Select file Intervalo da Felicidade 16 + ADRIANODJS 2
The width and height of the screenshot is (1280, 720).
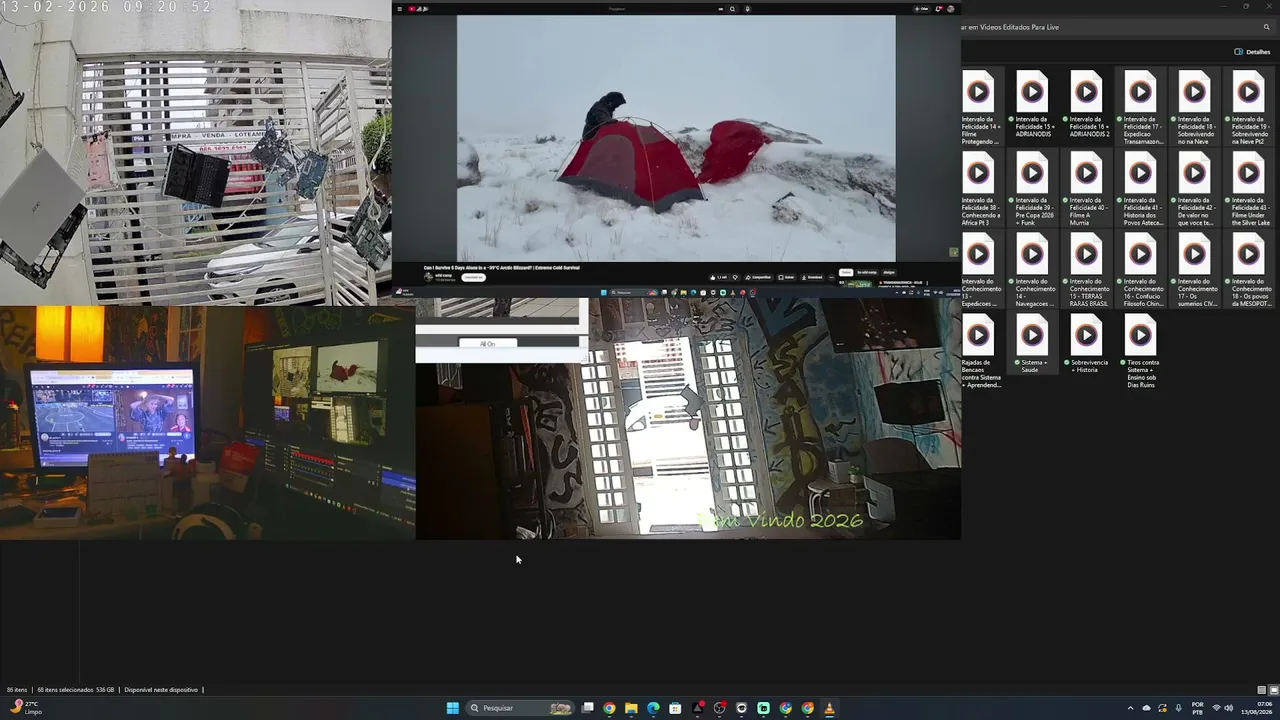[x=1087, y=103]
